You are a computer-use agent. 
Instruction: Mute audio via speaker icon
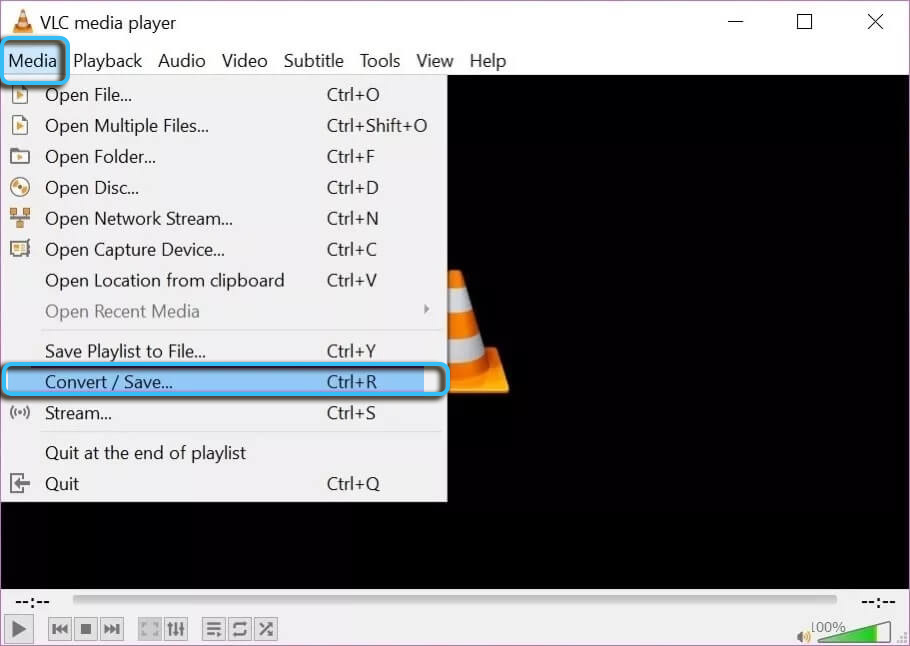[x=804, y=637]
